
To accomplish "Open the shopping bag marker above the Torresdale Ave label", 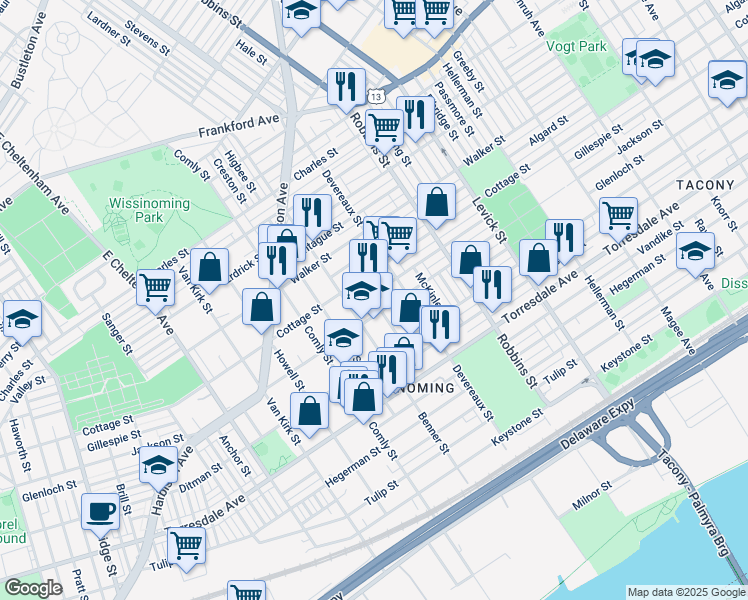I will click(x=538, y=259).
